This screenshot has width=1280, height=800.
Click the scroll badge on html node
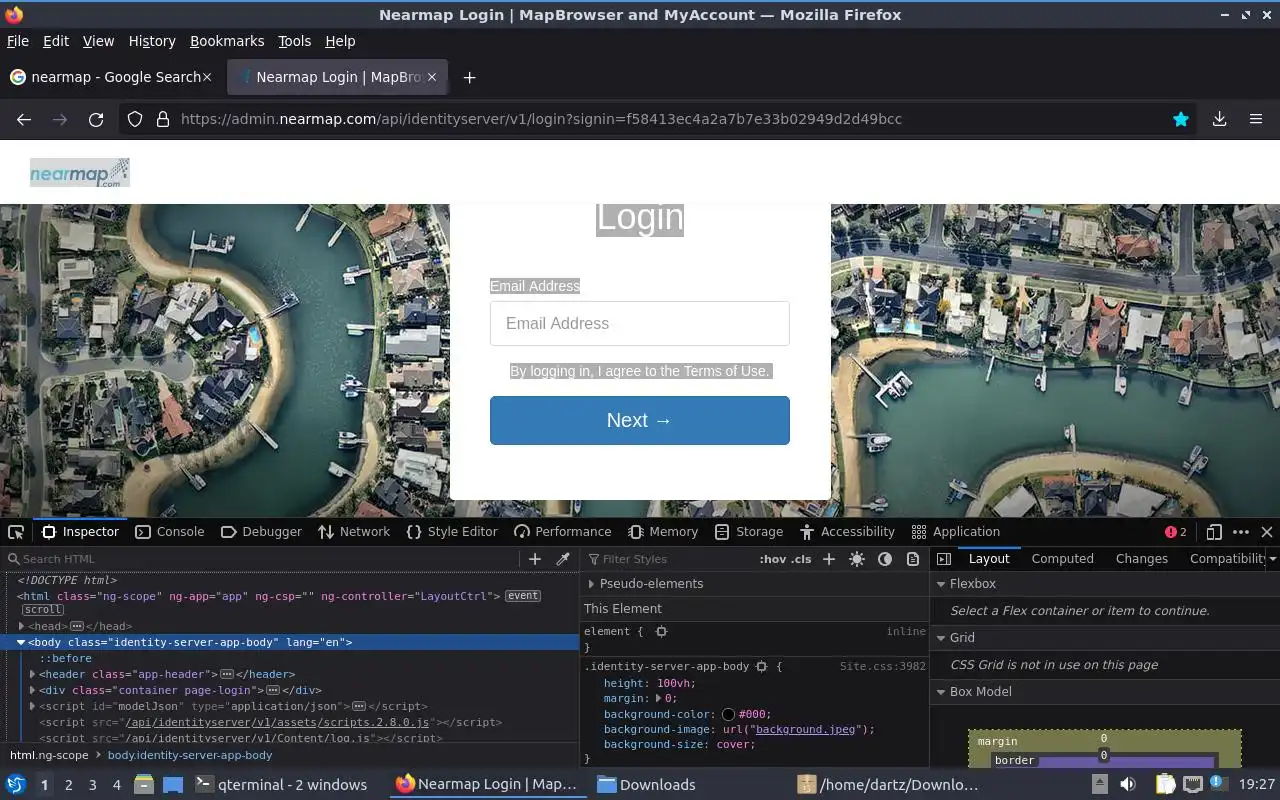pyautogui.click(x=43, y=610)
